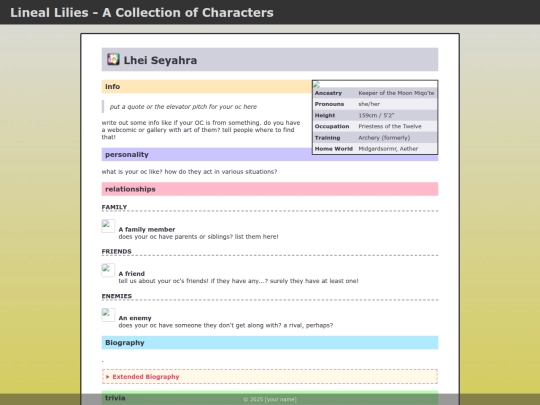540x405 pixels.
Task: Click the 'An enemy' name
Action: (135, 318)
